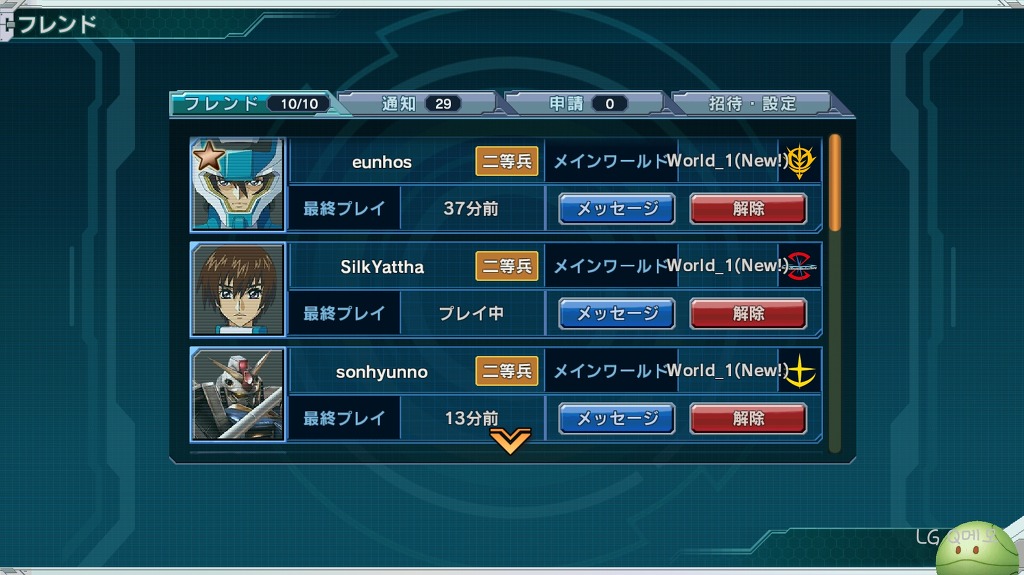Click the yellow Federation emblem on sonhyunno row
Viewport: 1024px width, 575px height.
801,371
